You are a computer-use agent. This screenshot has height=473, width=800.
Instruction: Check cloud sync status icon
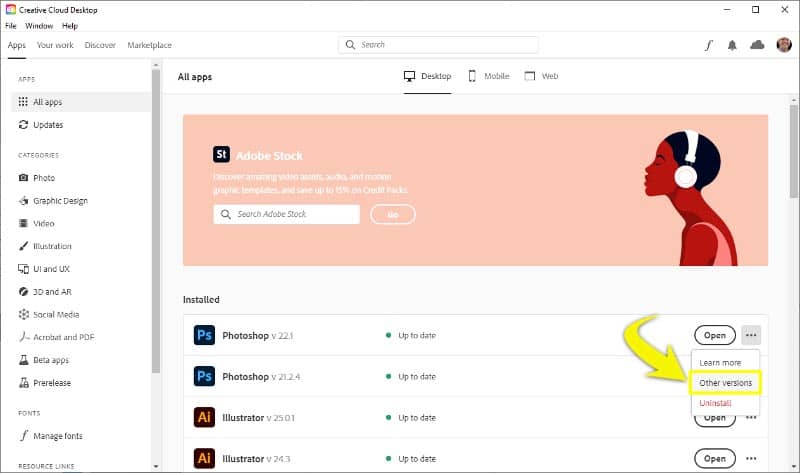coord(757,45)
